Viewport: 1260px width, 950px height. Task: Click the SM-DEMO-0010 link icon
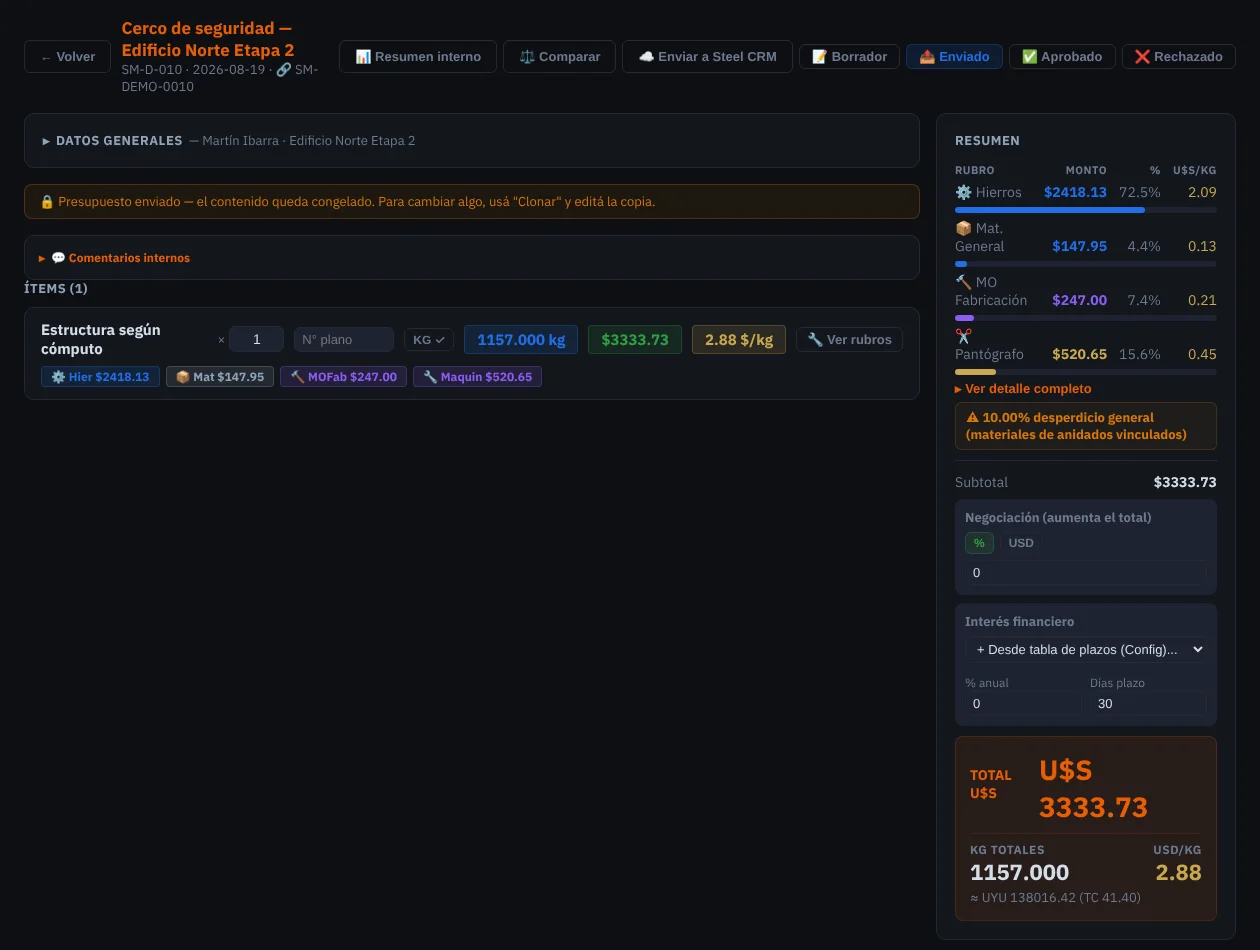(x=283, y=70)
